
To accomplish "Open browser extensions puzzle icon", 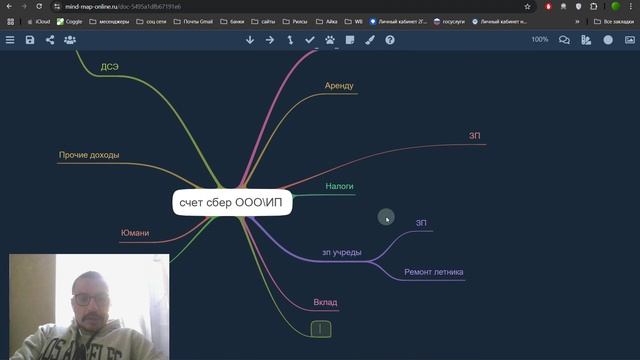I will pyautogui.click(x=593, y=7).
